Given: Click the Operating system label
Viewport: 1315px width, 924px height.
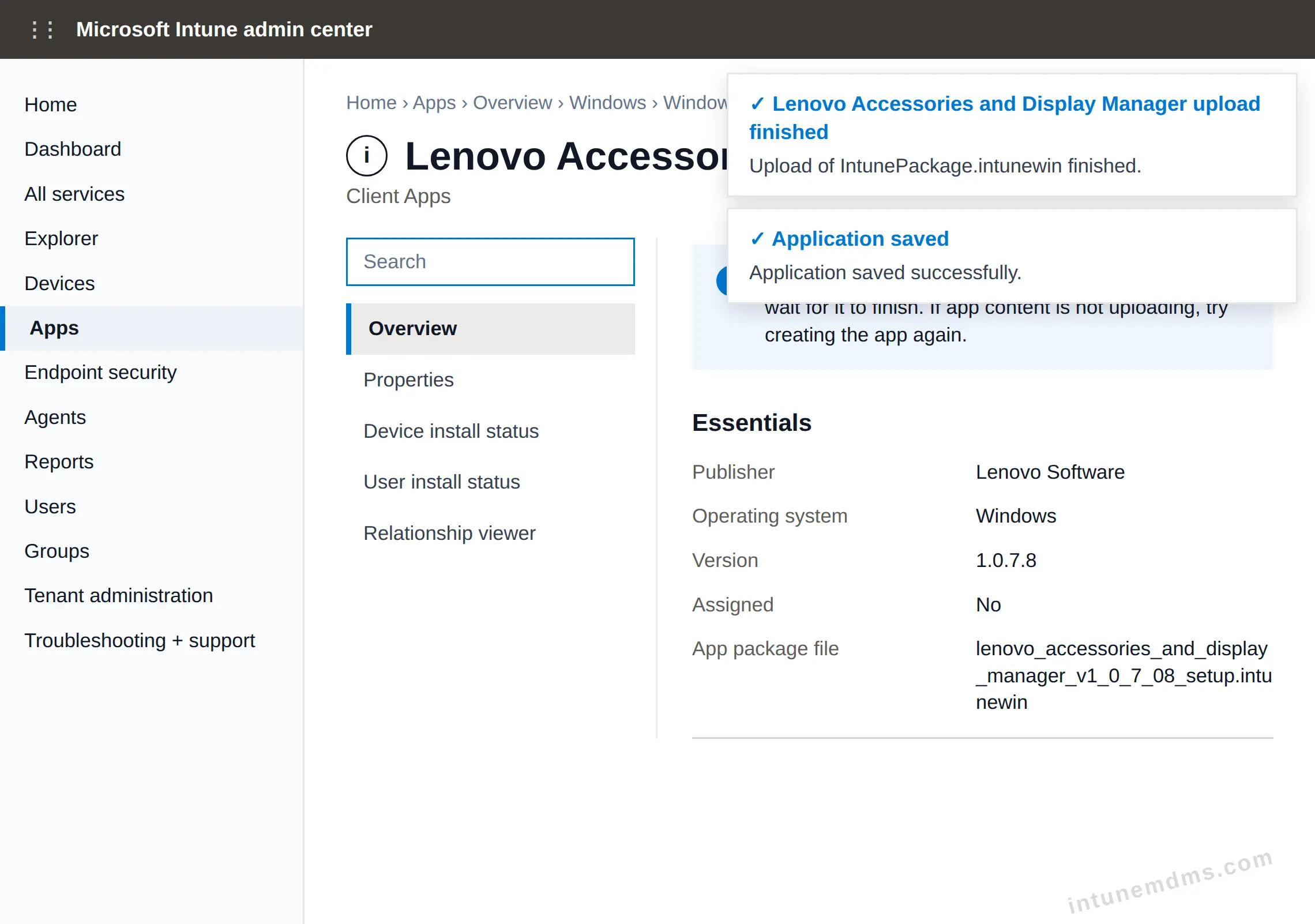Looking at the screenshot, I should pyautogui.click(x=770, y=516).
